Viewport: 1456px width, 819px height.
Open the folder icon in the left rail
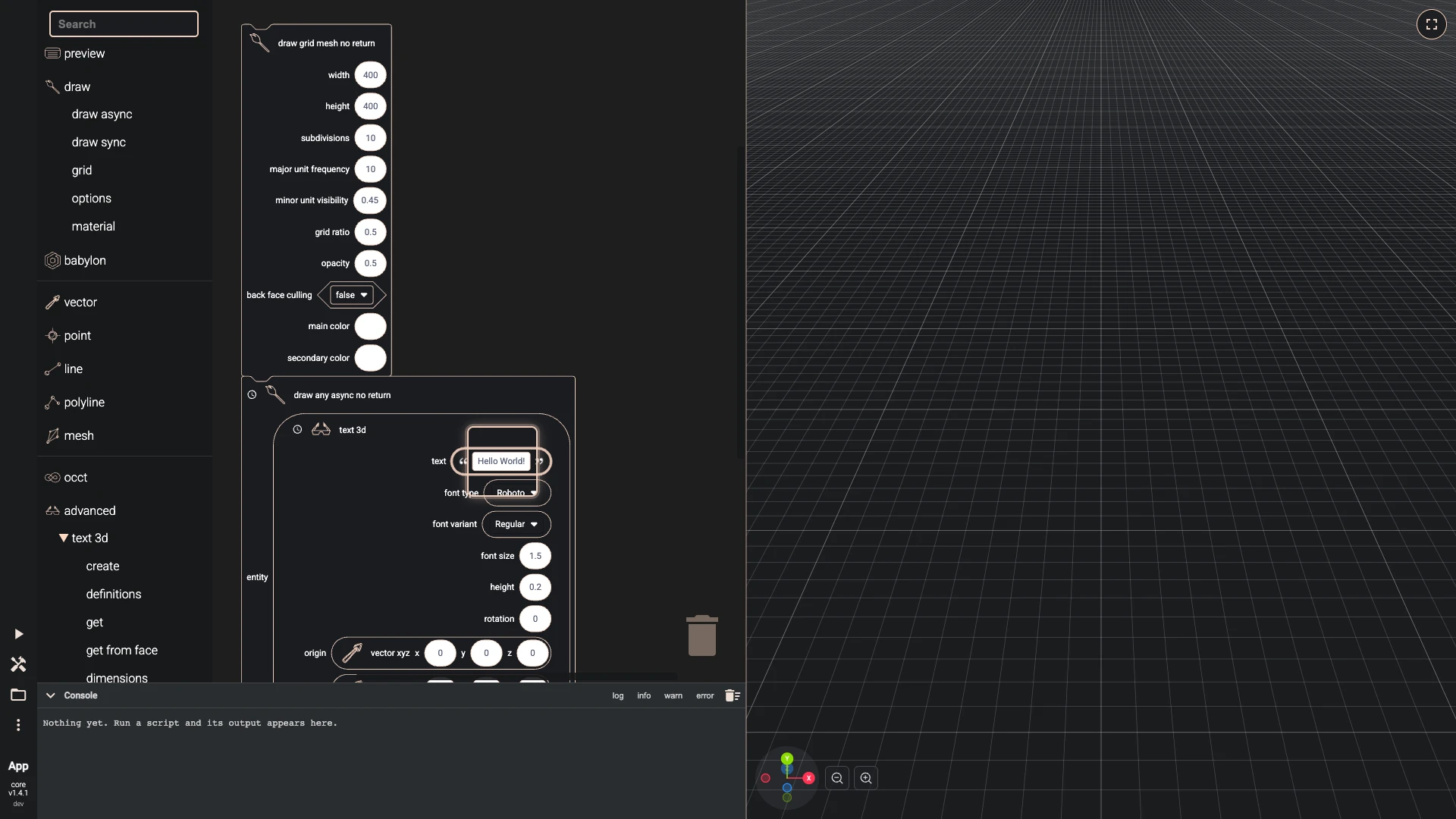(x=18, y=695)
